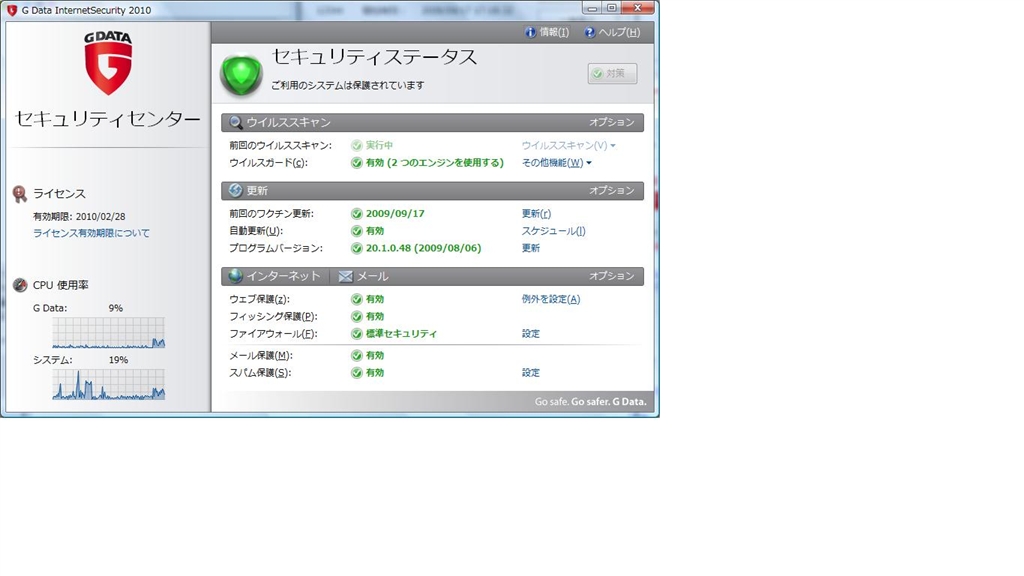Open 設定 link for ファイアウォール
The width and height of the screenshot is (1024, 576).
coord(530,334)
